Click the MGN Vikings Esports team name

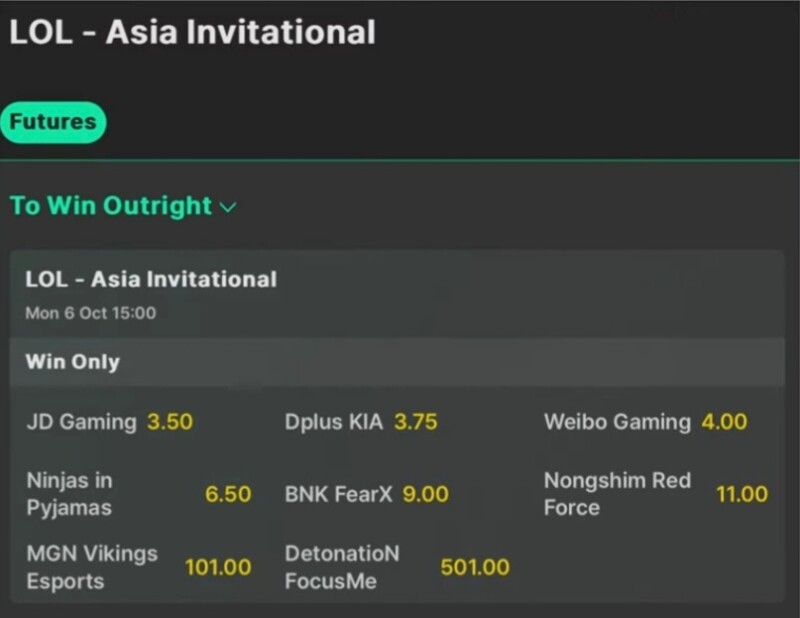[92, 567]
